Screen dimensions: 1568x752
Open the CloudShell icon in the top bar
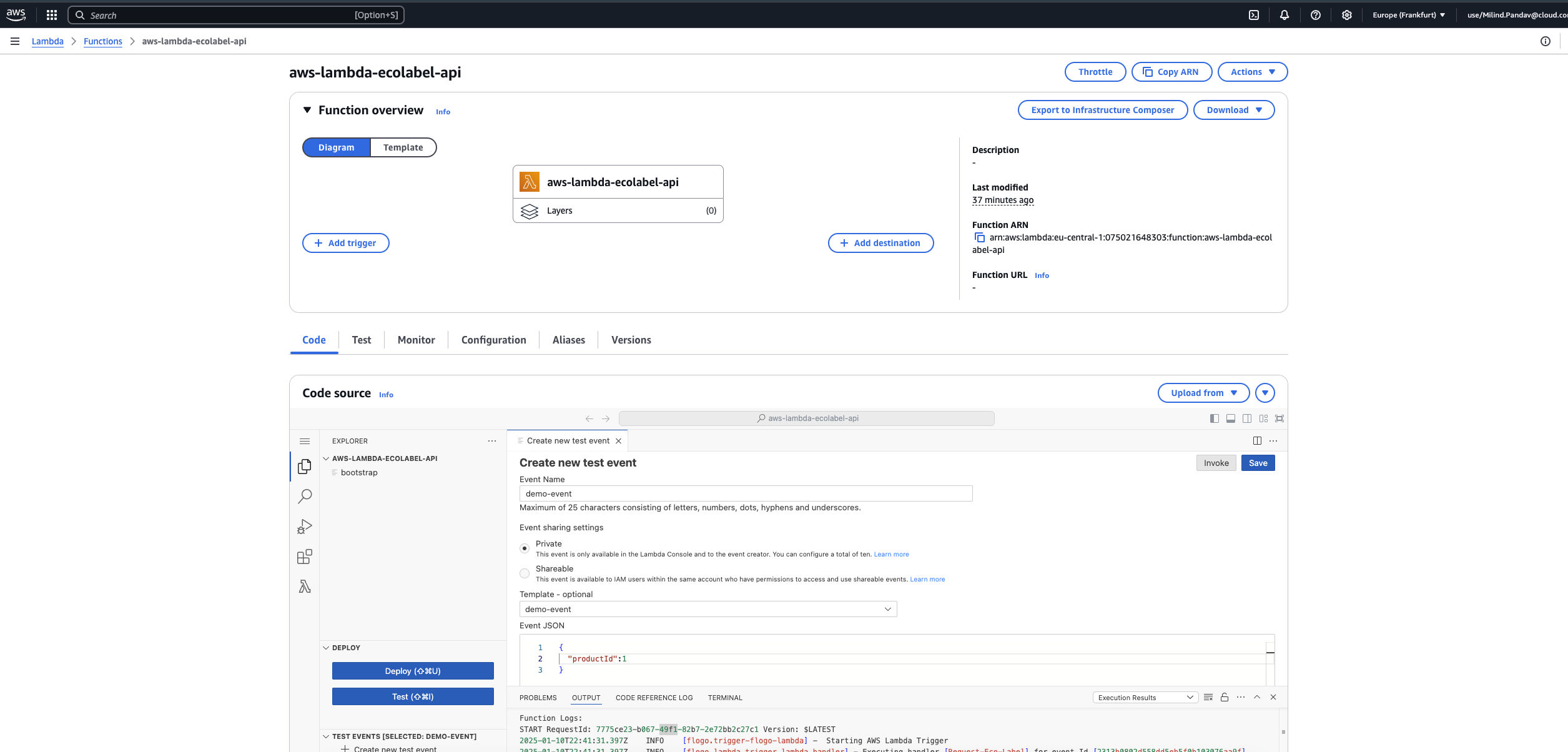[1254, 15]
